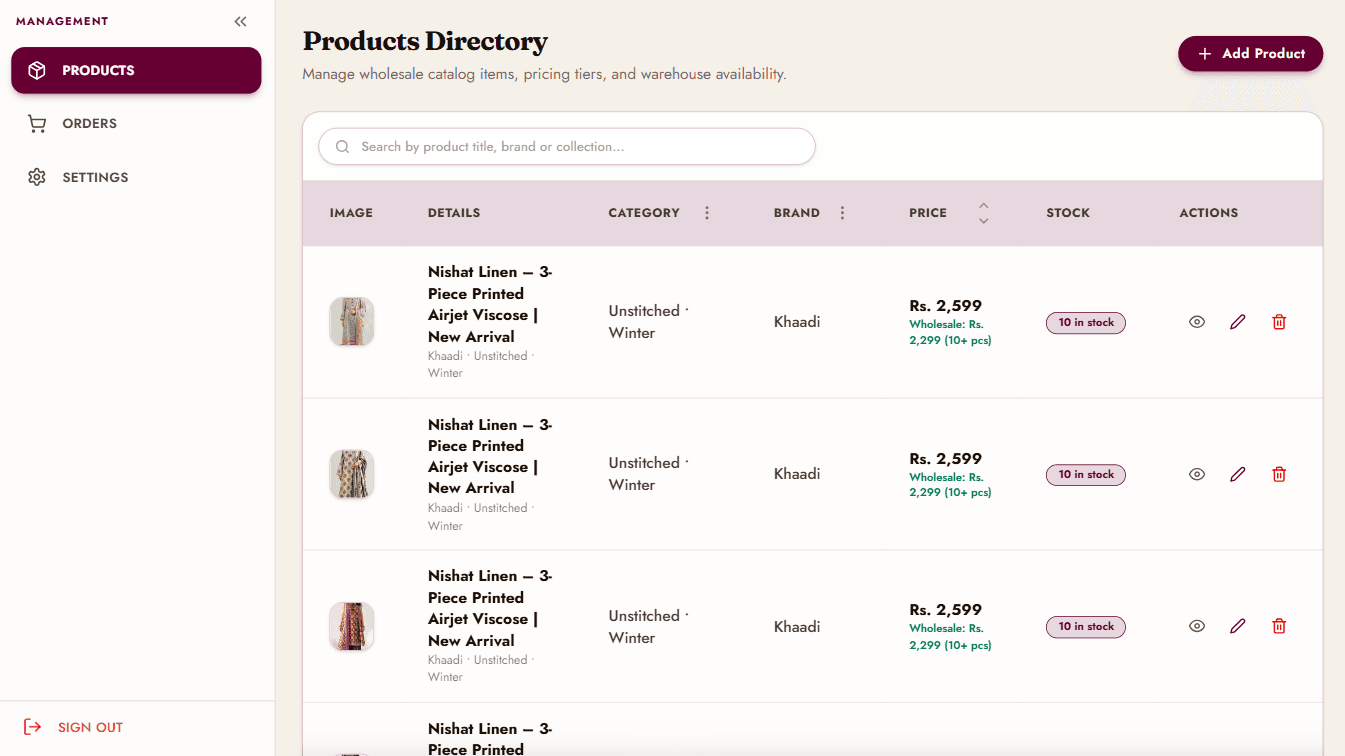
Task: Delete first product row with trash icon
Action: tap(1279, 322)
